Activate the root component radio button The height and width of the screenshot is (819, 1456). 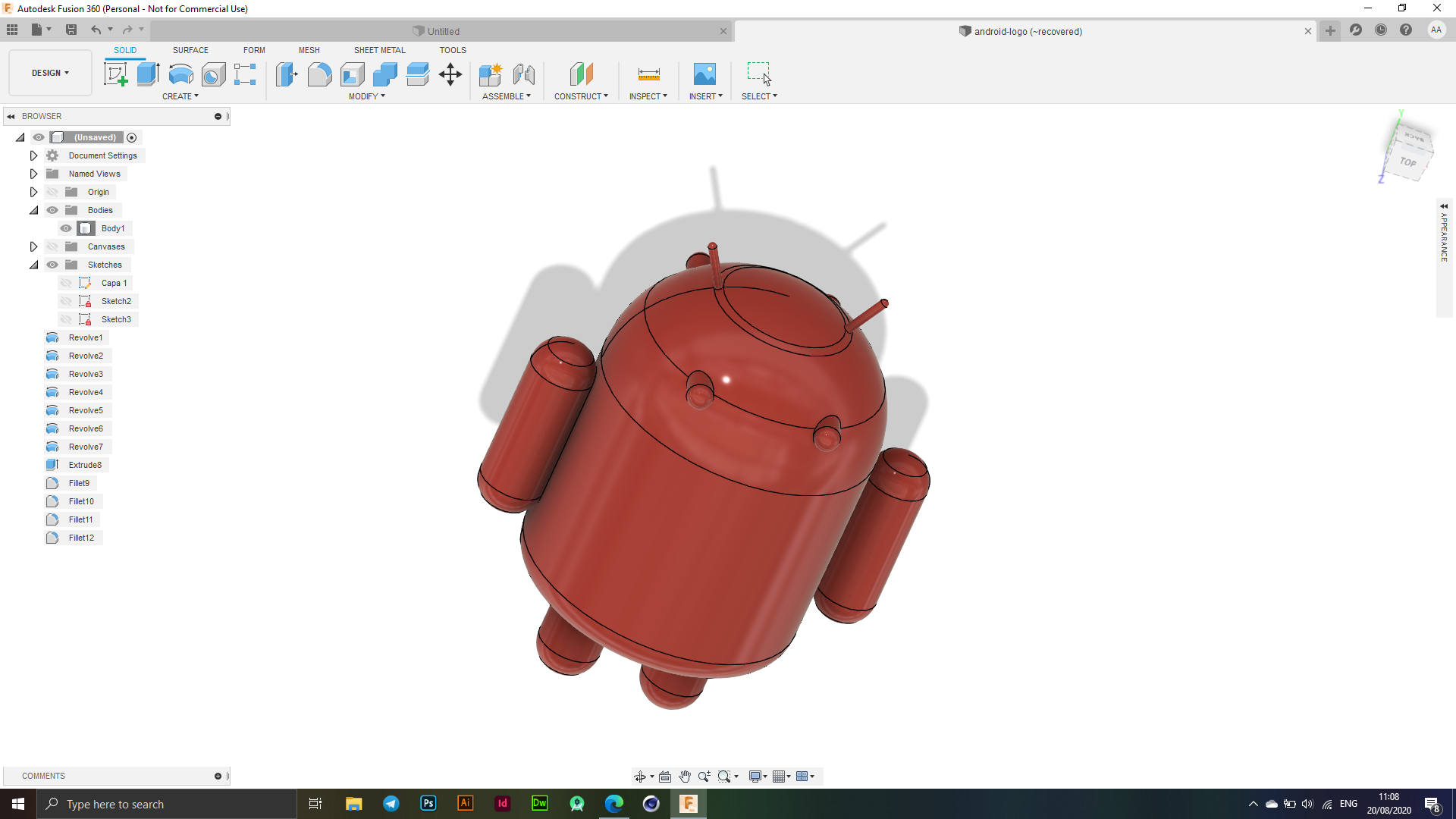(x=132, y=137)
